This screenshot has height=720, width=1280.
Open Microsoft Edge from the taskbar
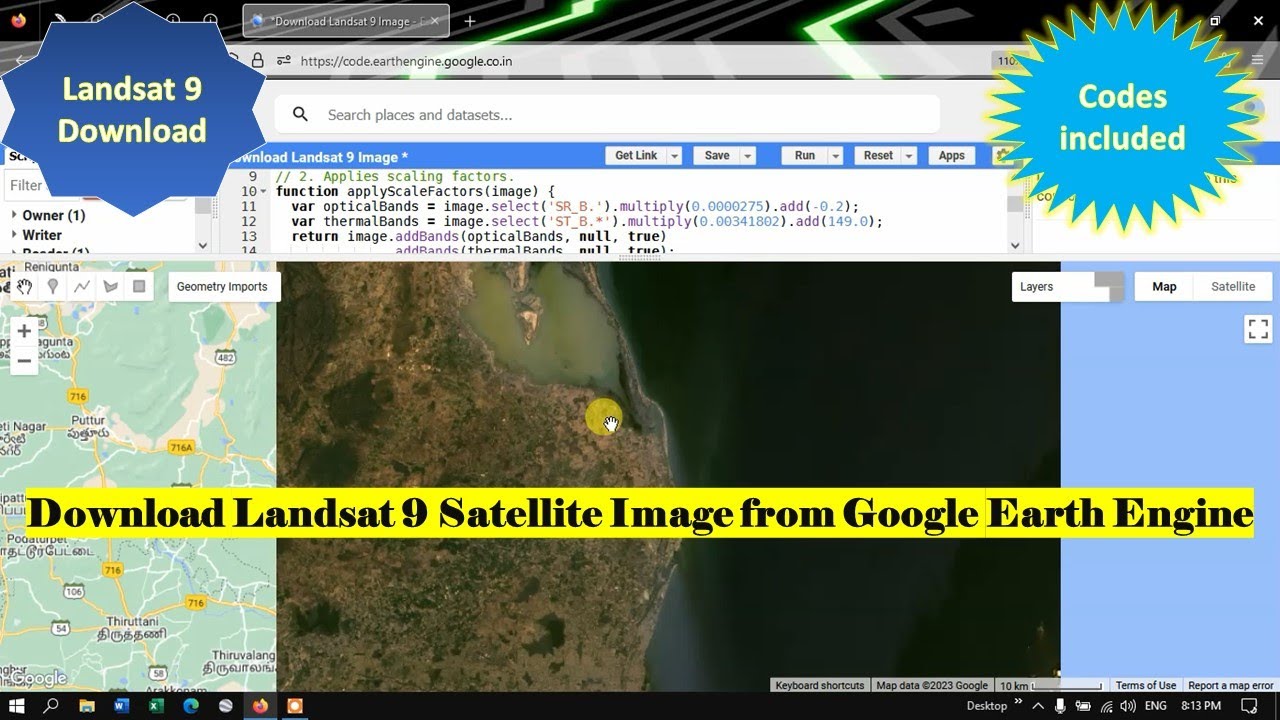point(191,705)
